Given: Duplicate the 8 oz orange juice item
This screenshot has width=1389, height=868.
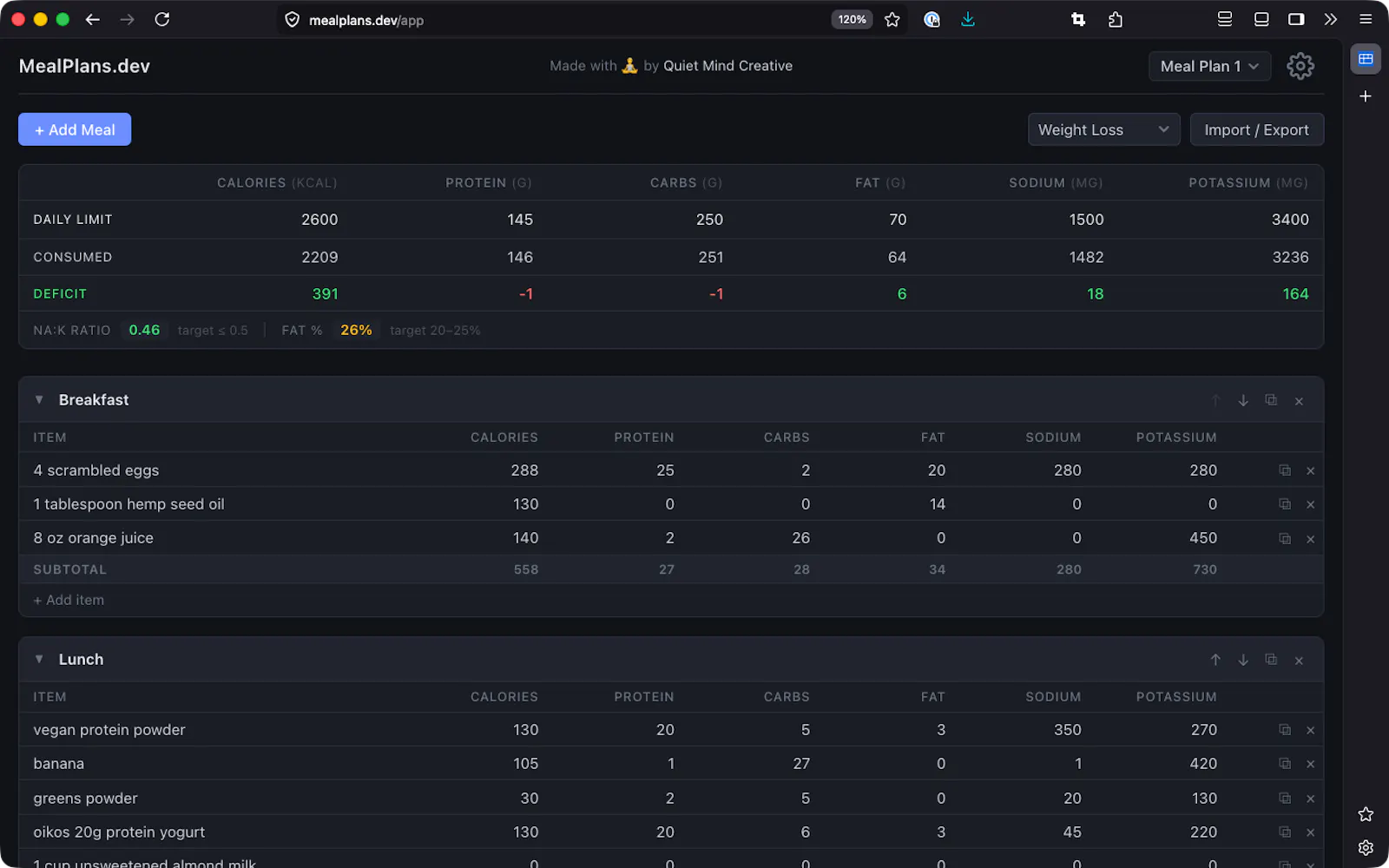Looking at the screenshot, I should click(1285, 539).
